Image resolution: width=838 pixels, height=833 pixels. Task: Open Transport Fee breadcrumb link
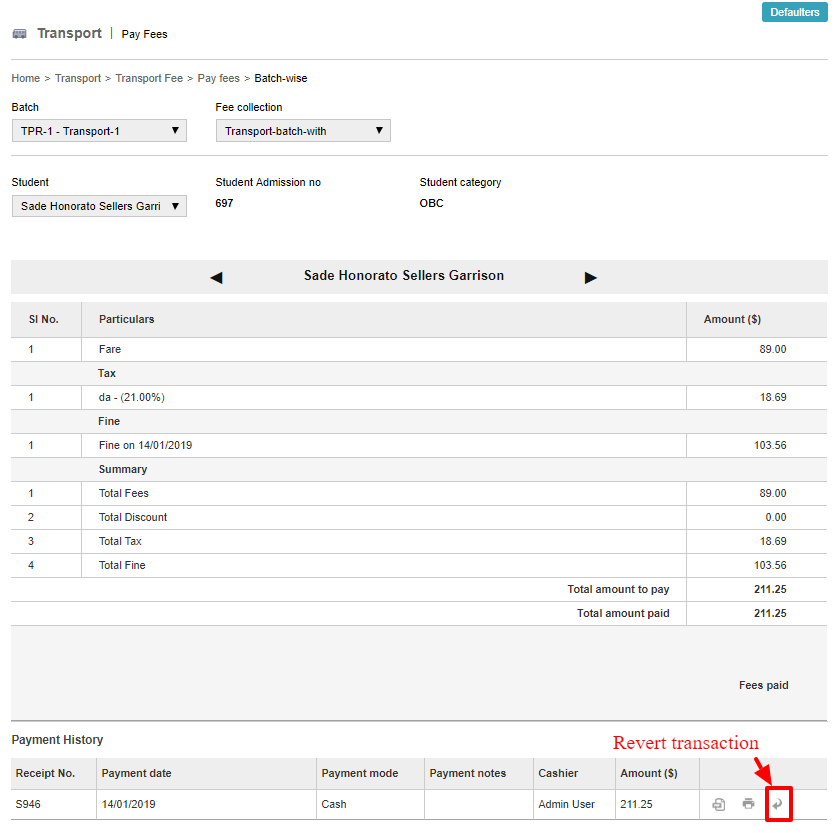point(149,78)
